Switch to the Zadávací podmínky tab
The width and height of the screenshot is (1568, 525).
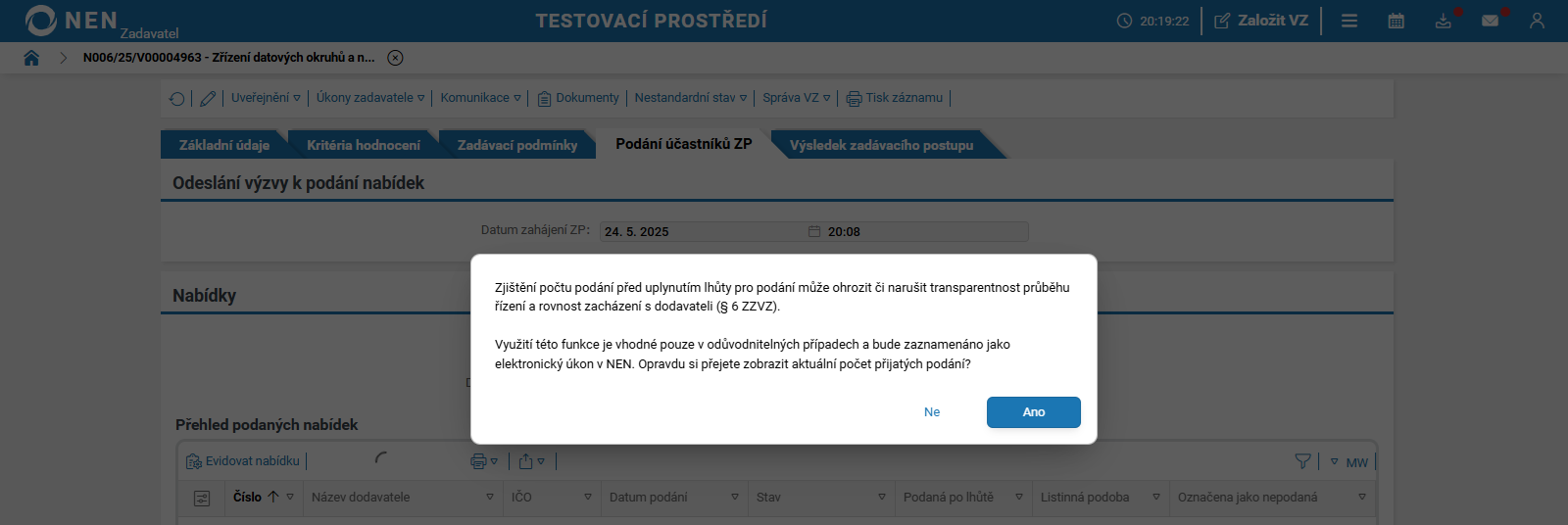tap(517, 145)
